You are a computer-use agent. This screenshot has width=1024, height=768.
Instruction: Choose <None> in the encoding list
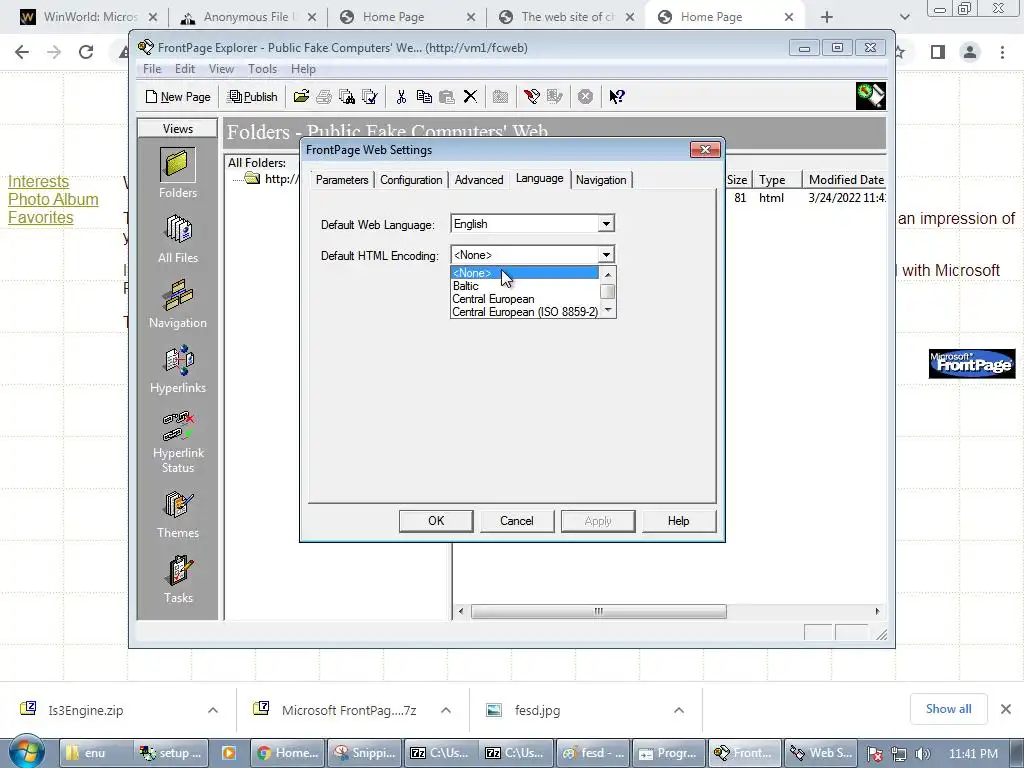pyautogui.click(x=524, y=273)
